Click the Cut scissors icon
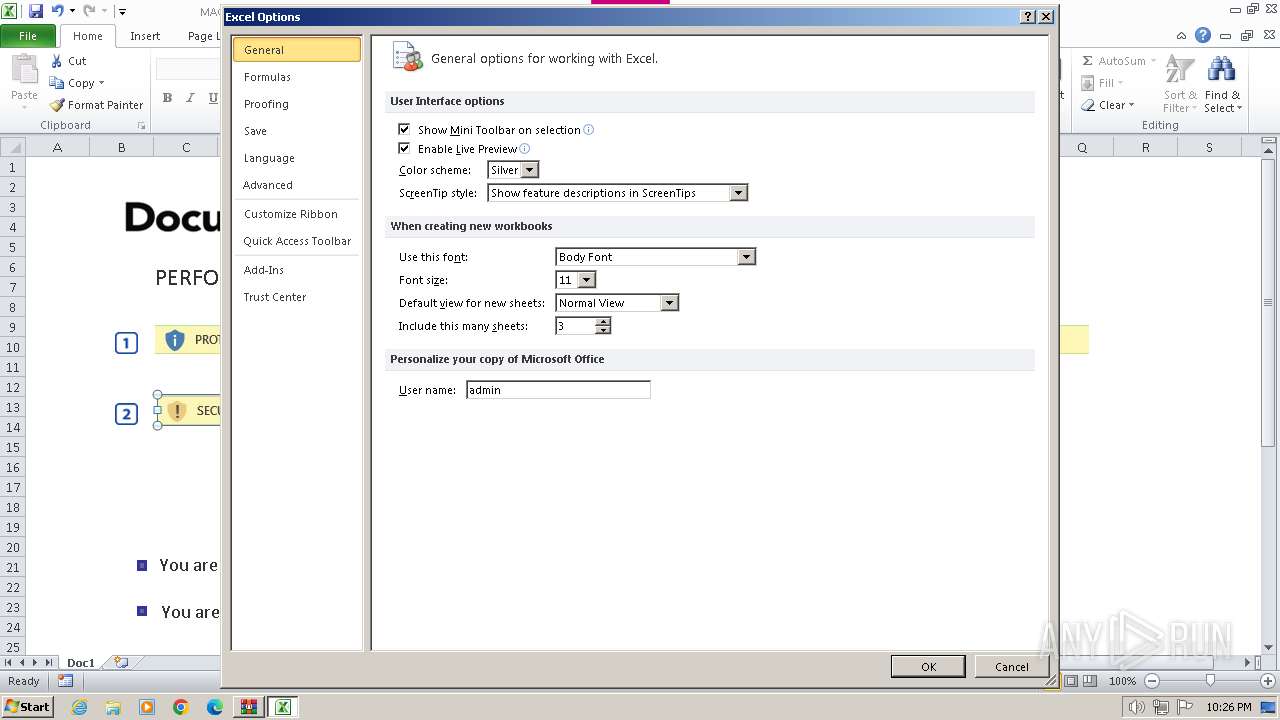This screenshot has width=1280, height=720. coord(57,61)
